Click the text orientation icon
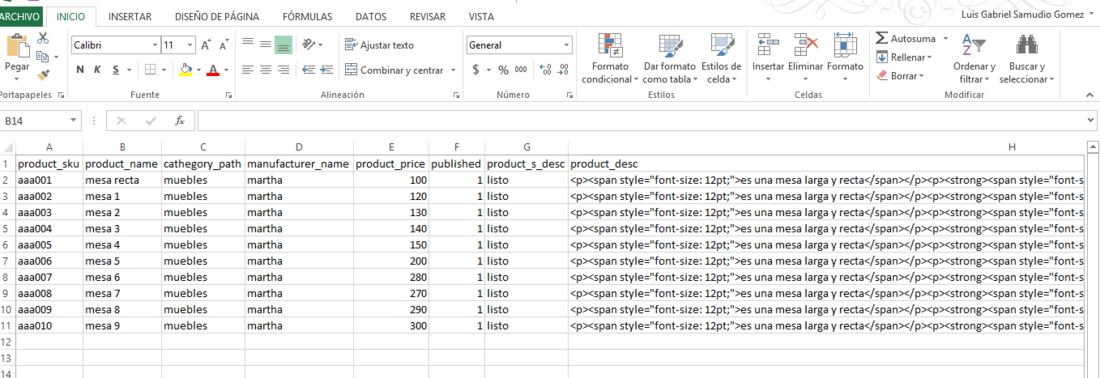The width and height of the screenshot is (1100, 378). [309, 44]
